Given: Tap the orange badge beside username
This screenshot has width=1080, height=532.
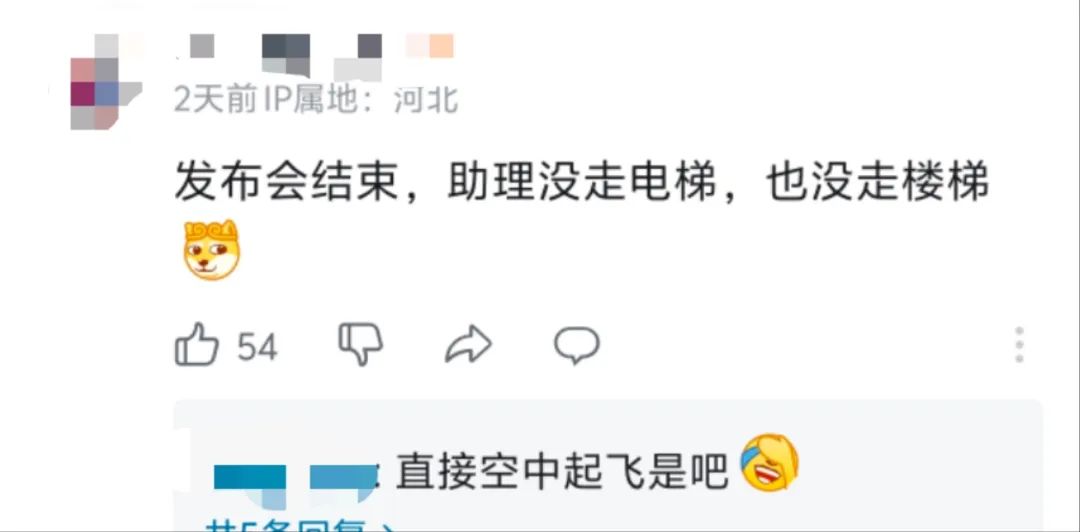Looking at the screenshot, I should pyautogui.click(x=430, y=45).
